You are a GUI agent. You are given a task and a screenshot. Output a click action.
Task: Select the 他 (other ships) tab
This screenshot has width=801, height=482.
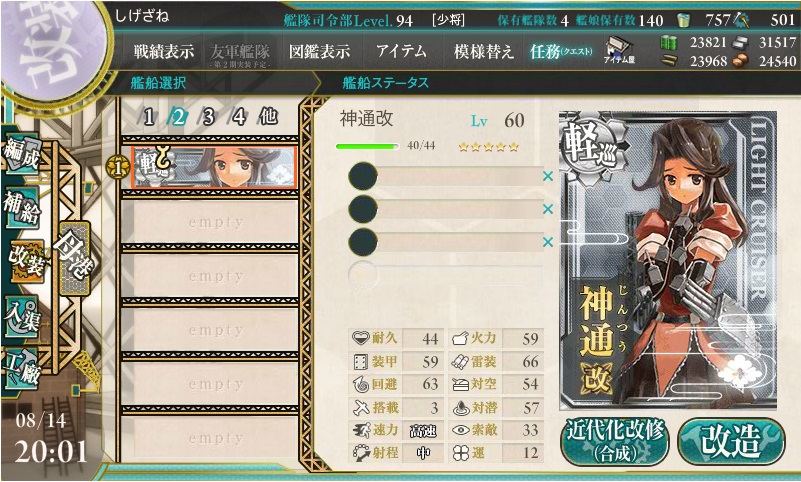tap(269, 117)
